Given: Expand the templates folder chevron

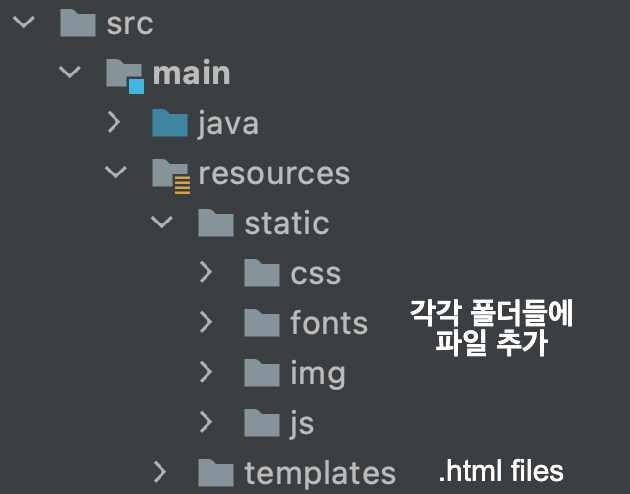Looking at the screenshot, I should [x=160, y=472].
